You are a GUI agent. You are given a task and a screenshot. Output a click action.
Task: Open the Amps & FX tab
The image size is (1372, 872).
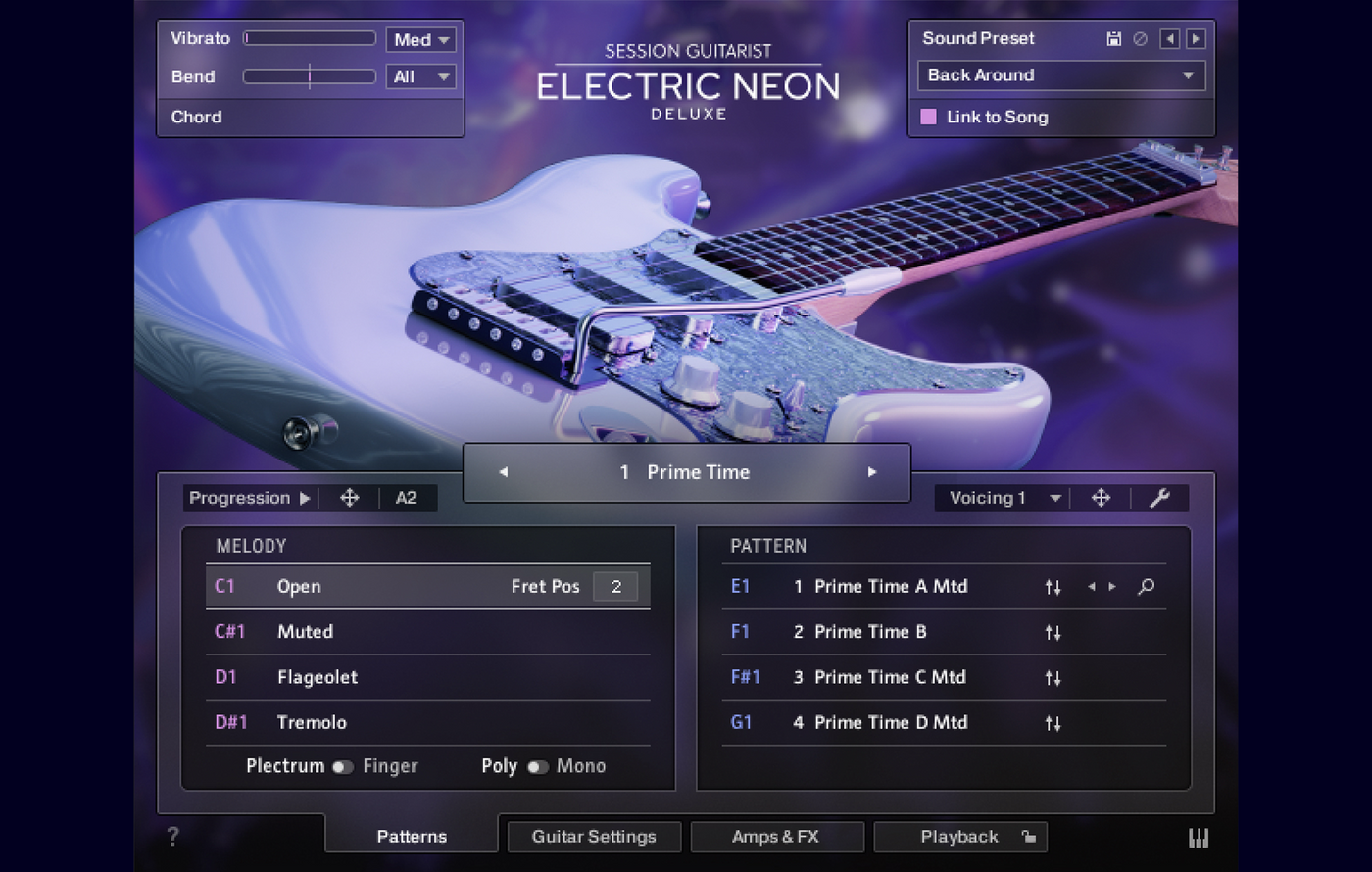click(x=777, y=837)
